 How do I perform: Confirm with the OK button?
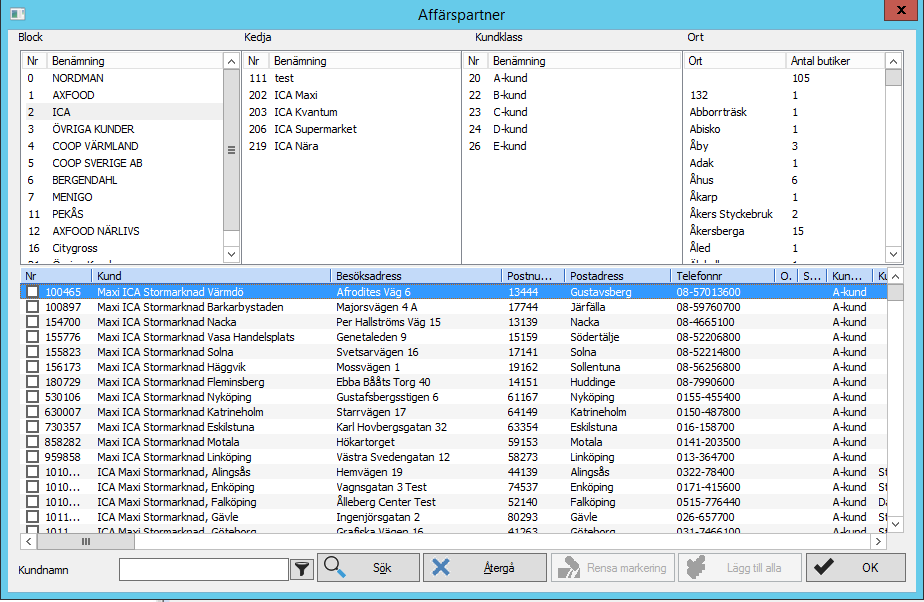[x=856, y=568]
